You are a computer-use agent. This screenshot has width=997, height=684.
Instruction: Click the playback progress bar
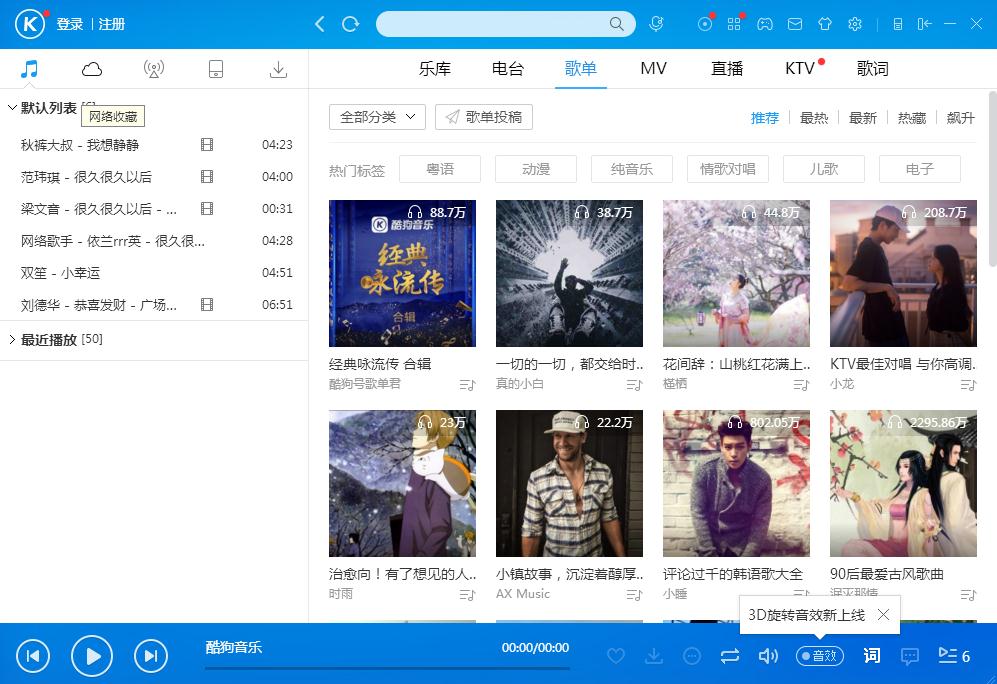[387, 668]
